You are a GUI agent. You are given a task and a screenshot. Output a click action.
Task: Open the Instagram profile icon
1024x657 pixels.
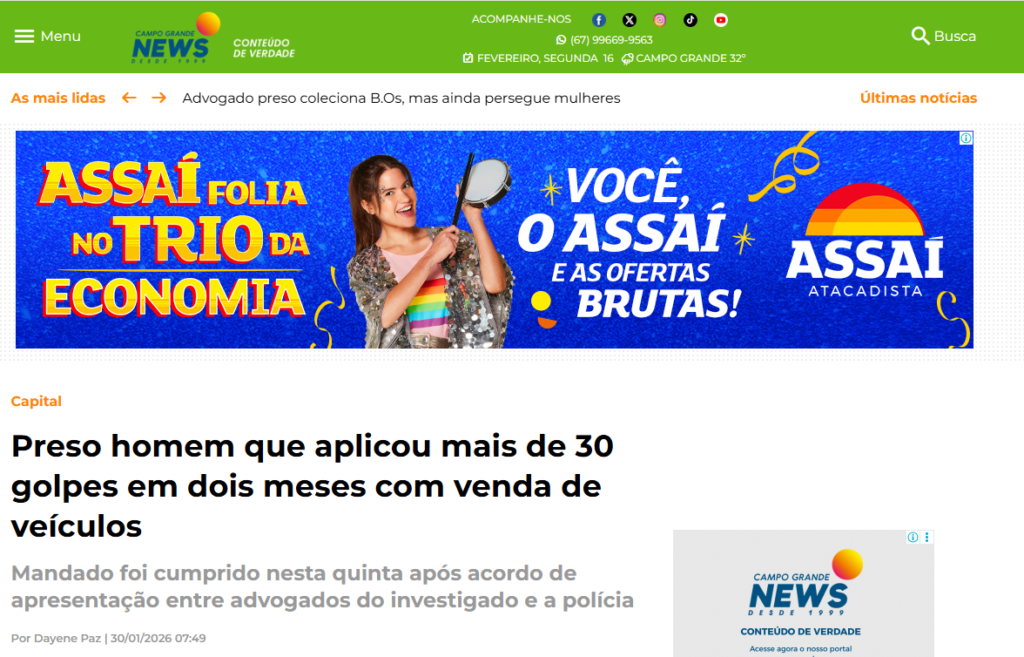[x=660, y=20]
